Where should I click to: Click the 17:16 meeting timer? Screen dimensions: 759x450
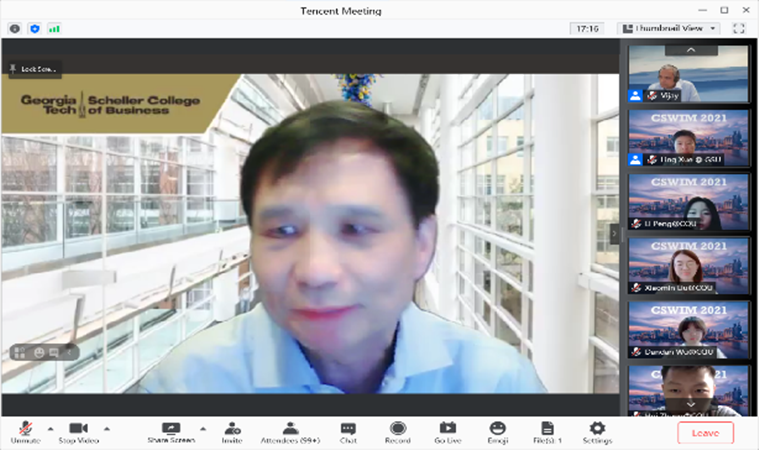pos(588,29)
